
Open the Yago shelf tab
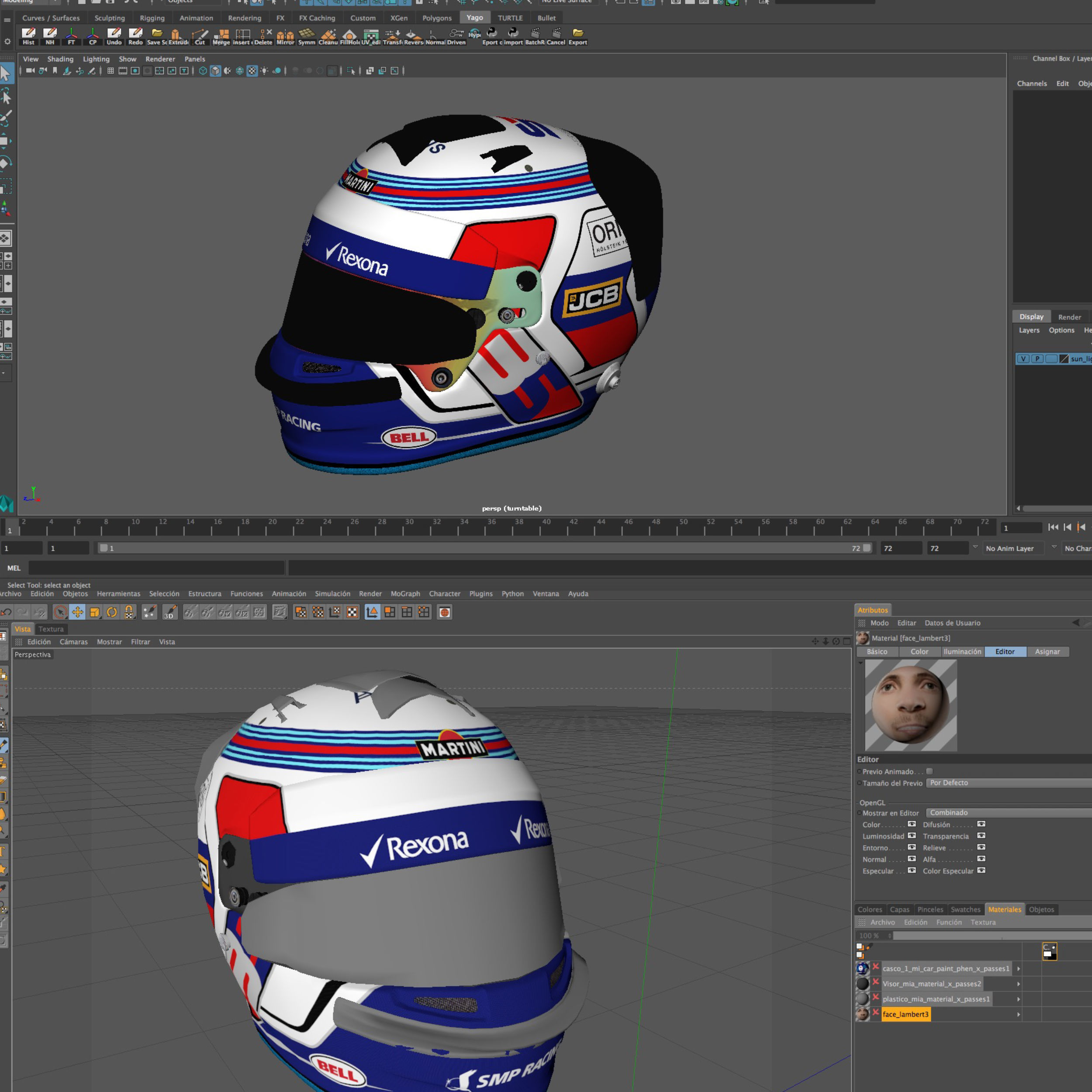(475, 17)
